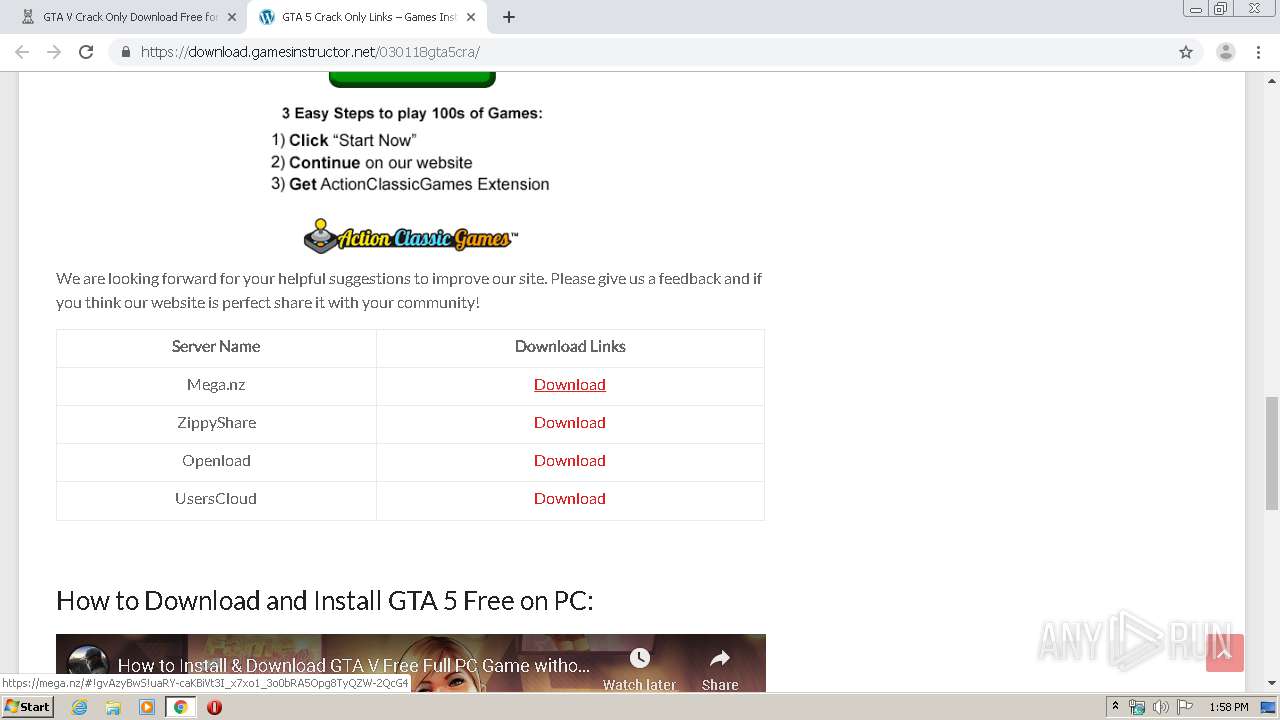Click the How to Download and Install heading

point(325,601)
